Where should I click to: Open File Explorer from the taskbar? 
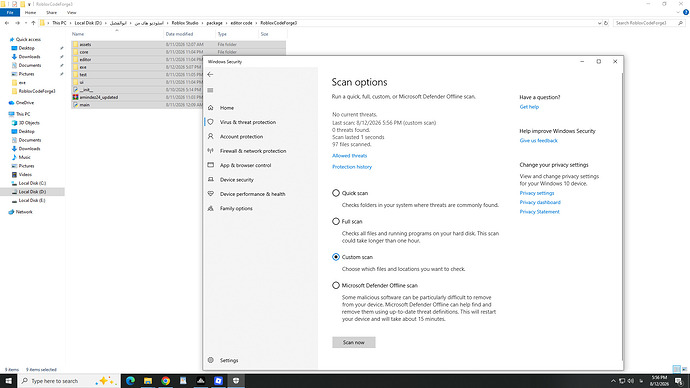tap(148, 381)
